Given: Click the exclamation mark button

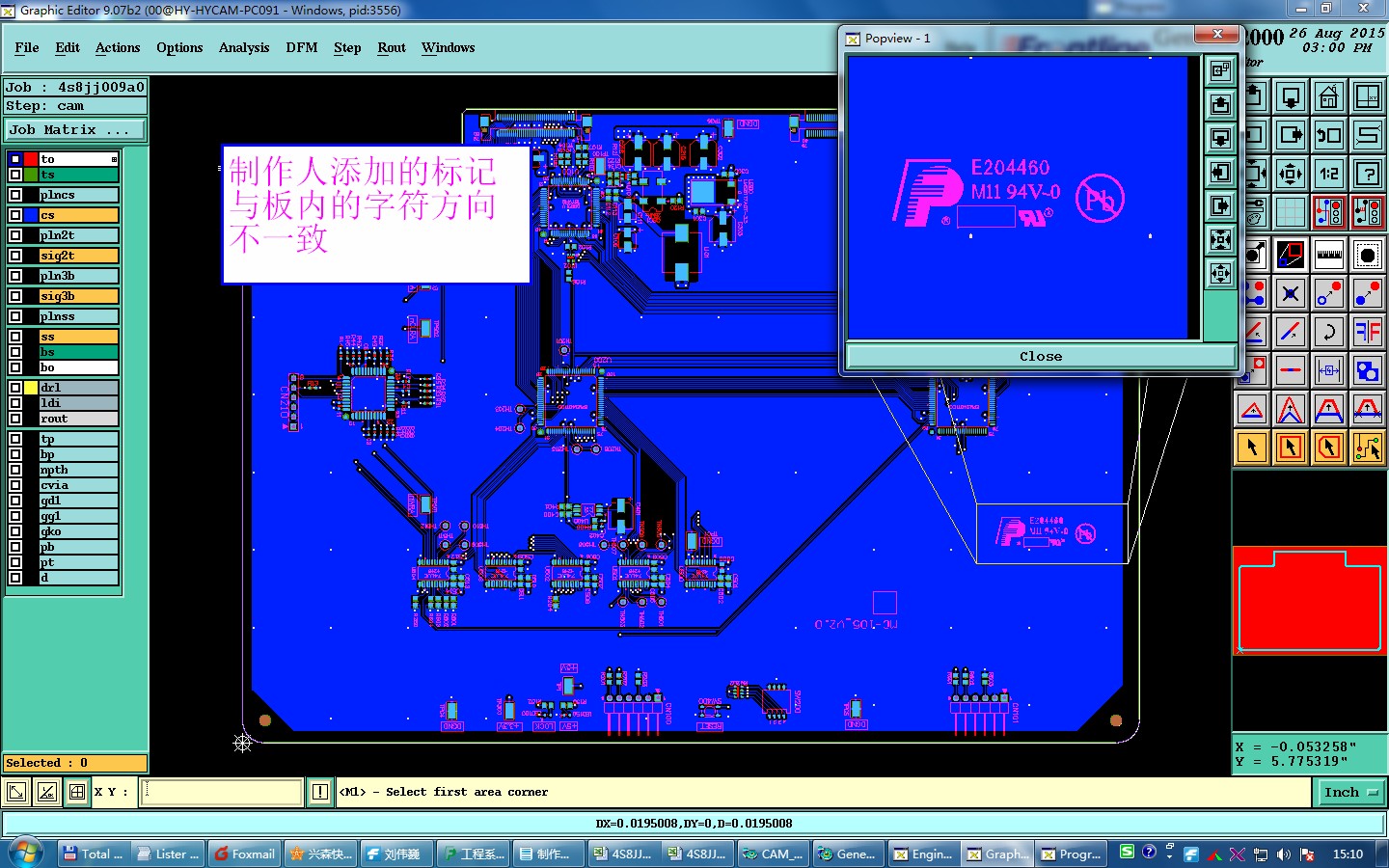Looking at the screenshot, I should point(320,793).
